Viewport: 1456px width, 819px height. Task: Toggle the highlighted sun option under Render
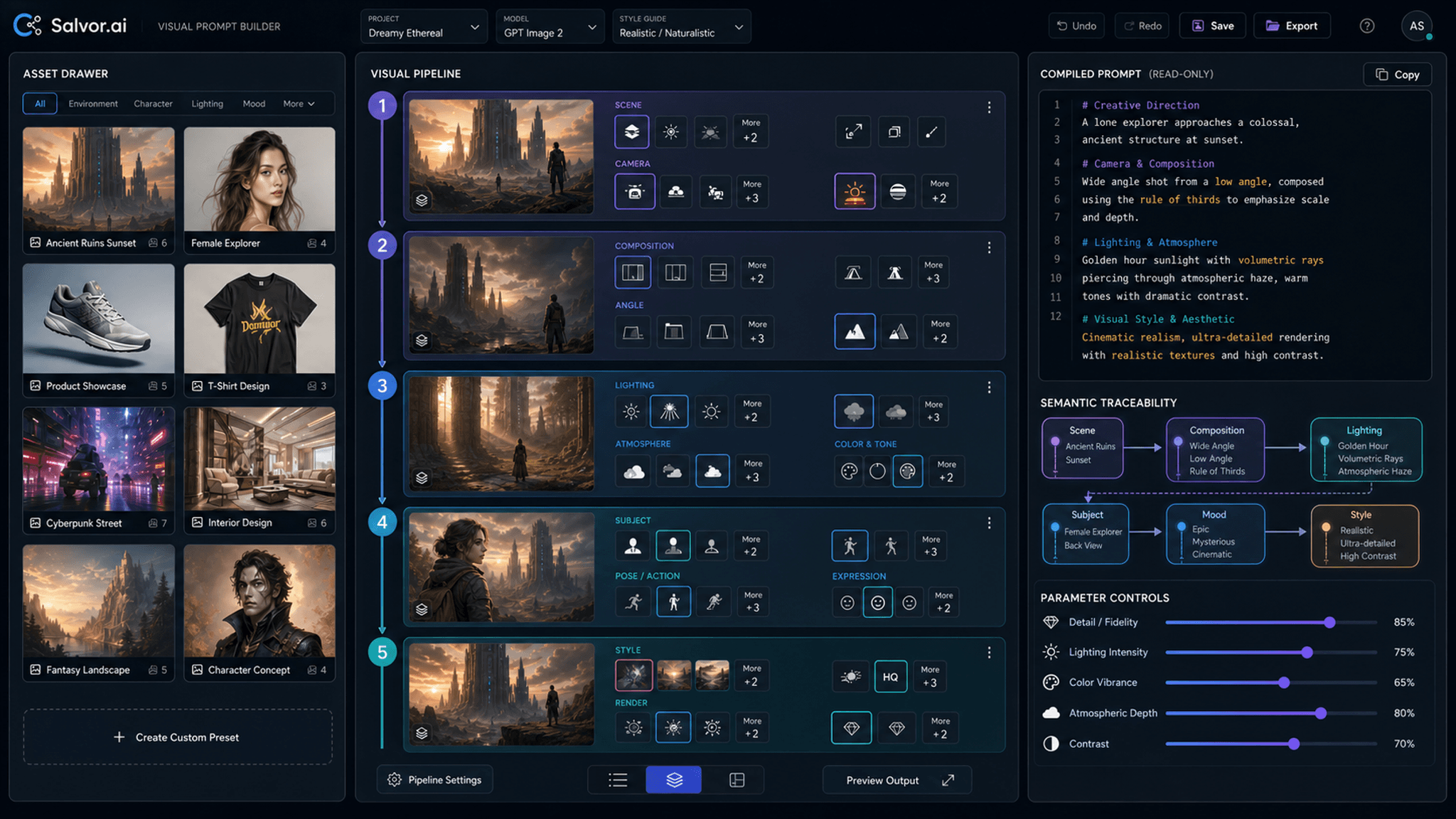click(673, 727)
